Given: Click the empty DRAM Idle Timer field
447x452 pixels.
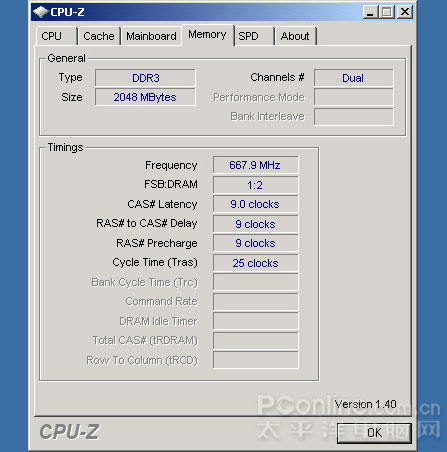Looking at the screenshot, I should tap(256, 321).
